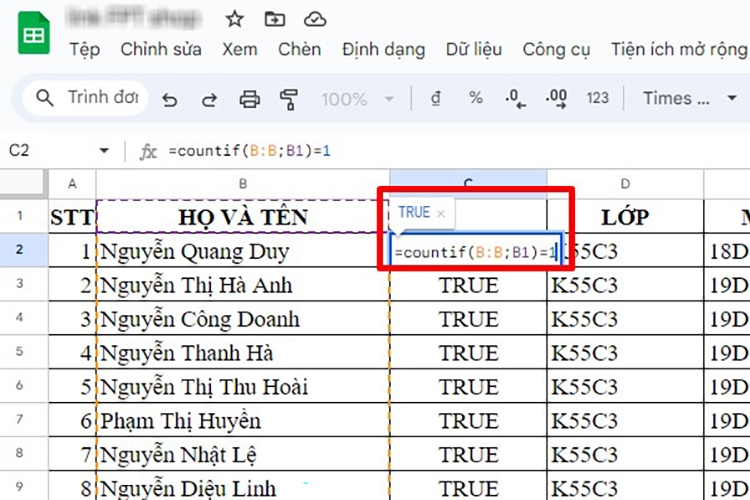Select TRUE cell in row 6
The image size is (750, 500).
[469, 387]
